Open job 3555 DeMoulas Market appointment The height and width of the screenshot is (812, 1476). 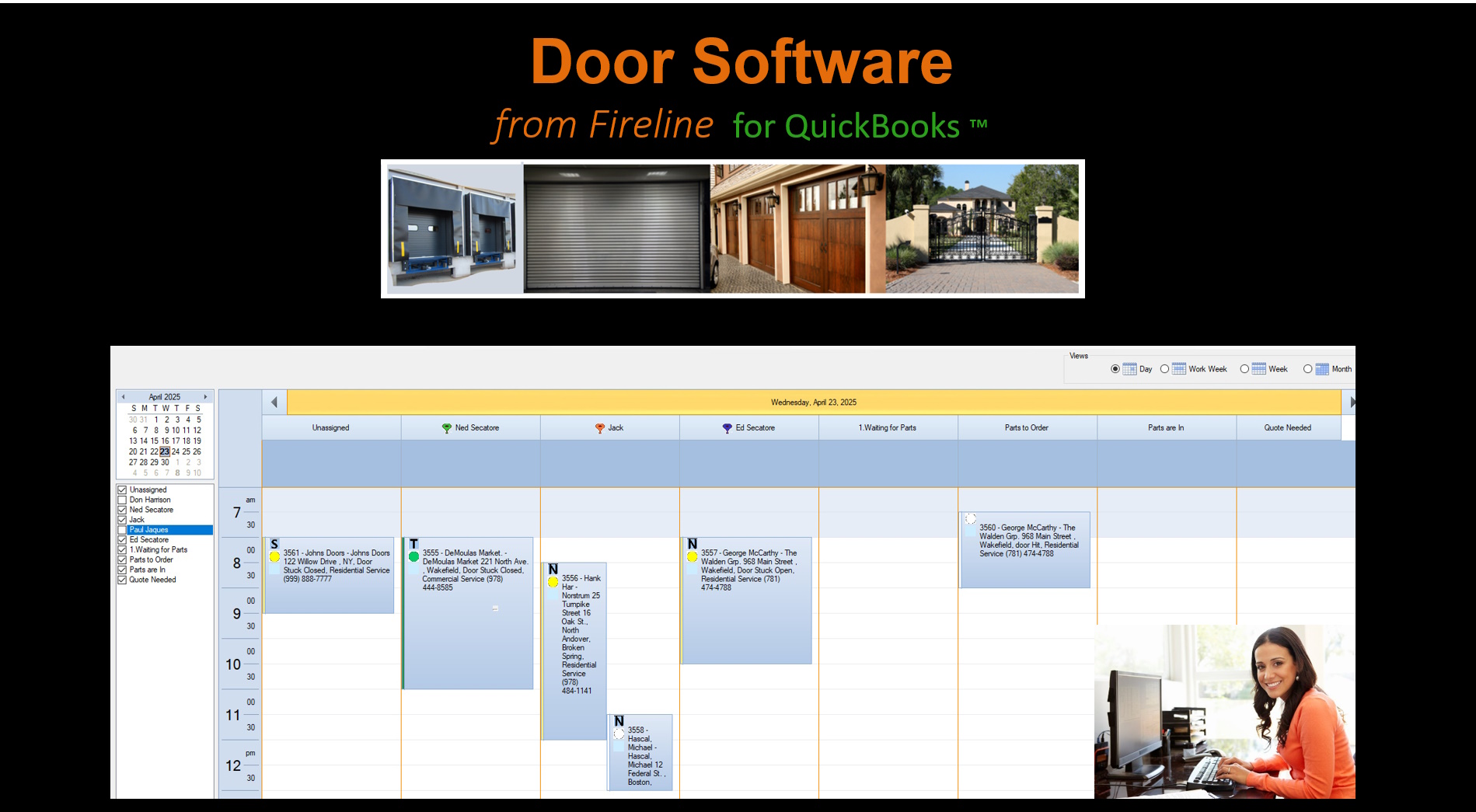468,613
